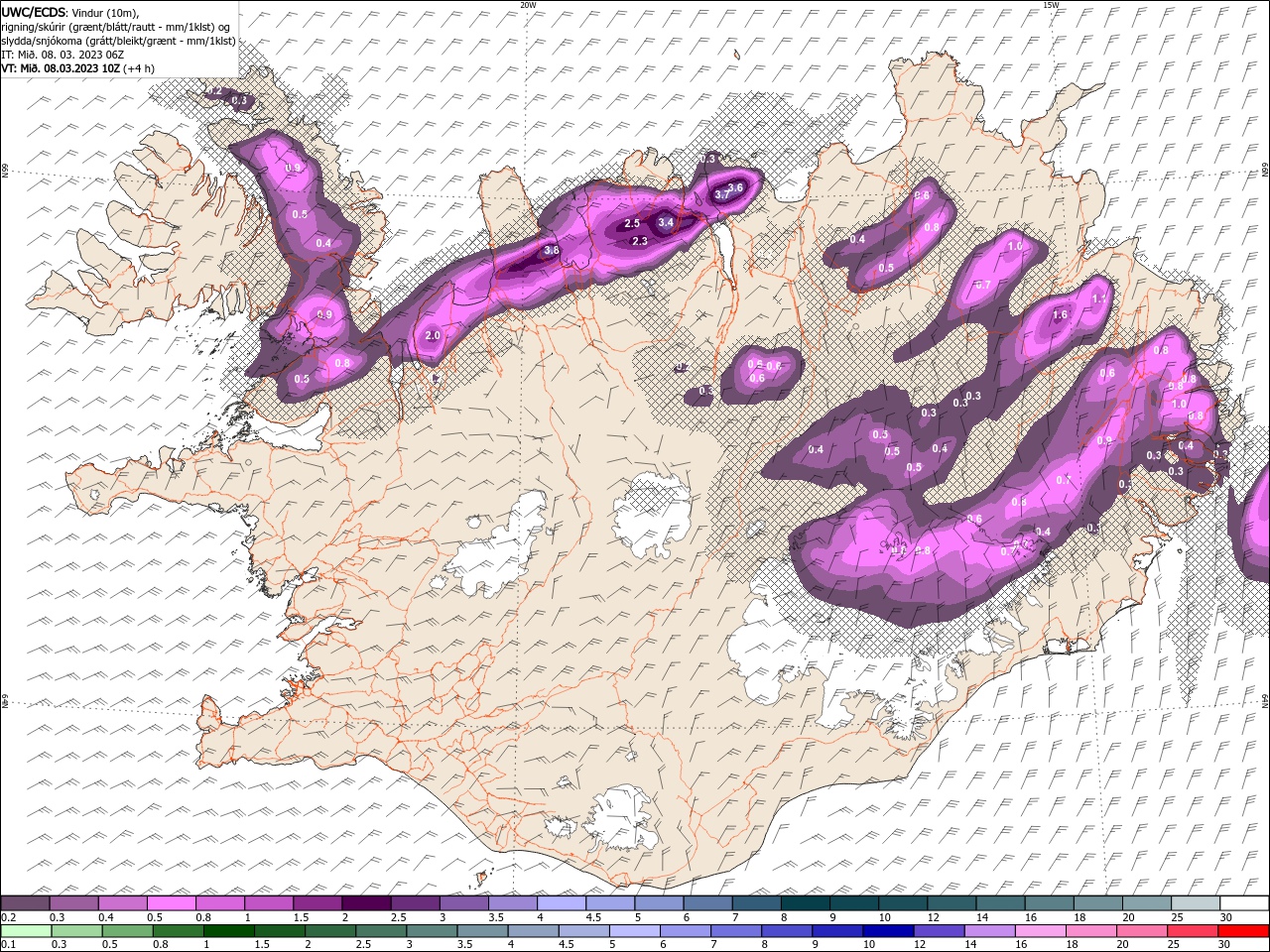This screenshot has width=1270, height=952.
Task: Click the 'VT: Mið. 08.03.2023 10Z (+4 h)' line
Action: pos(77,68)
